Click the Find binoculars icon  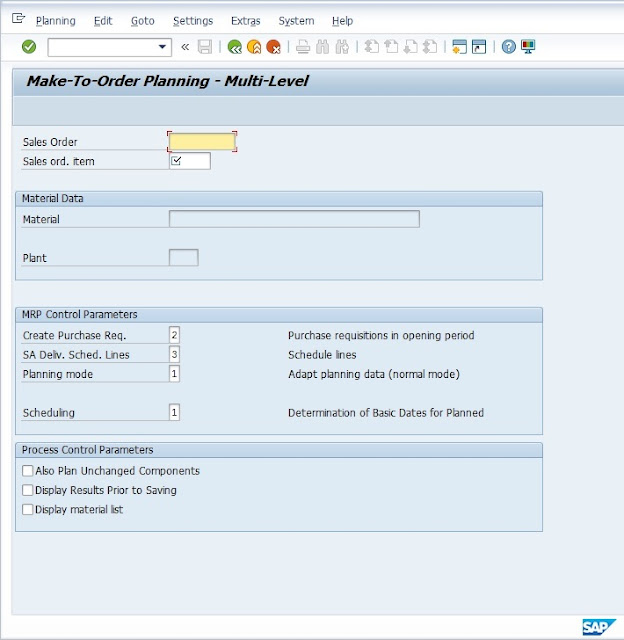(322, 47)
